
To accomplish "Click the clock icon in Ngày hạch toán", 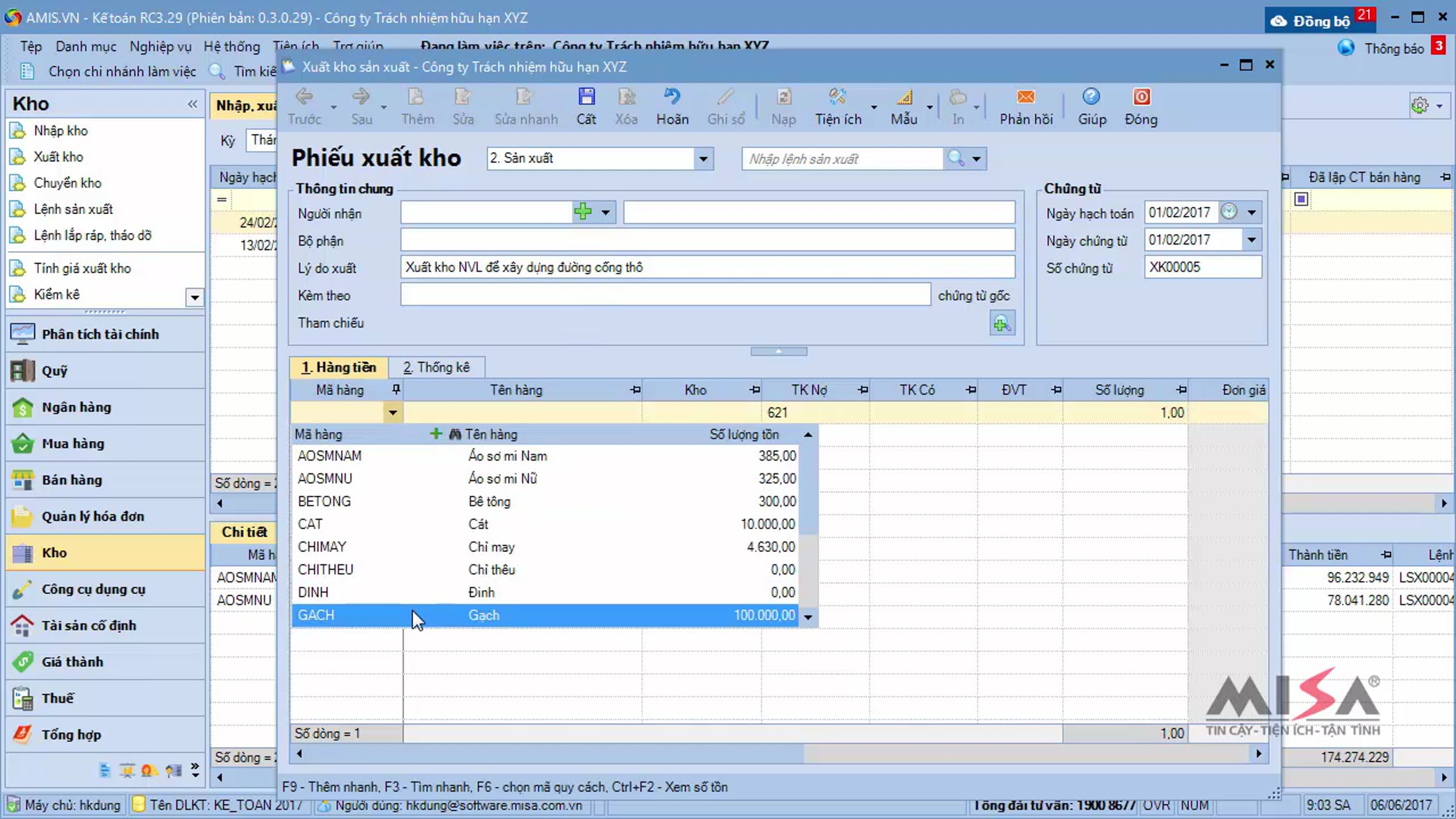I will click(x=1229, y=212).
